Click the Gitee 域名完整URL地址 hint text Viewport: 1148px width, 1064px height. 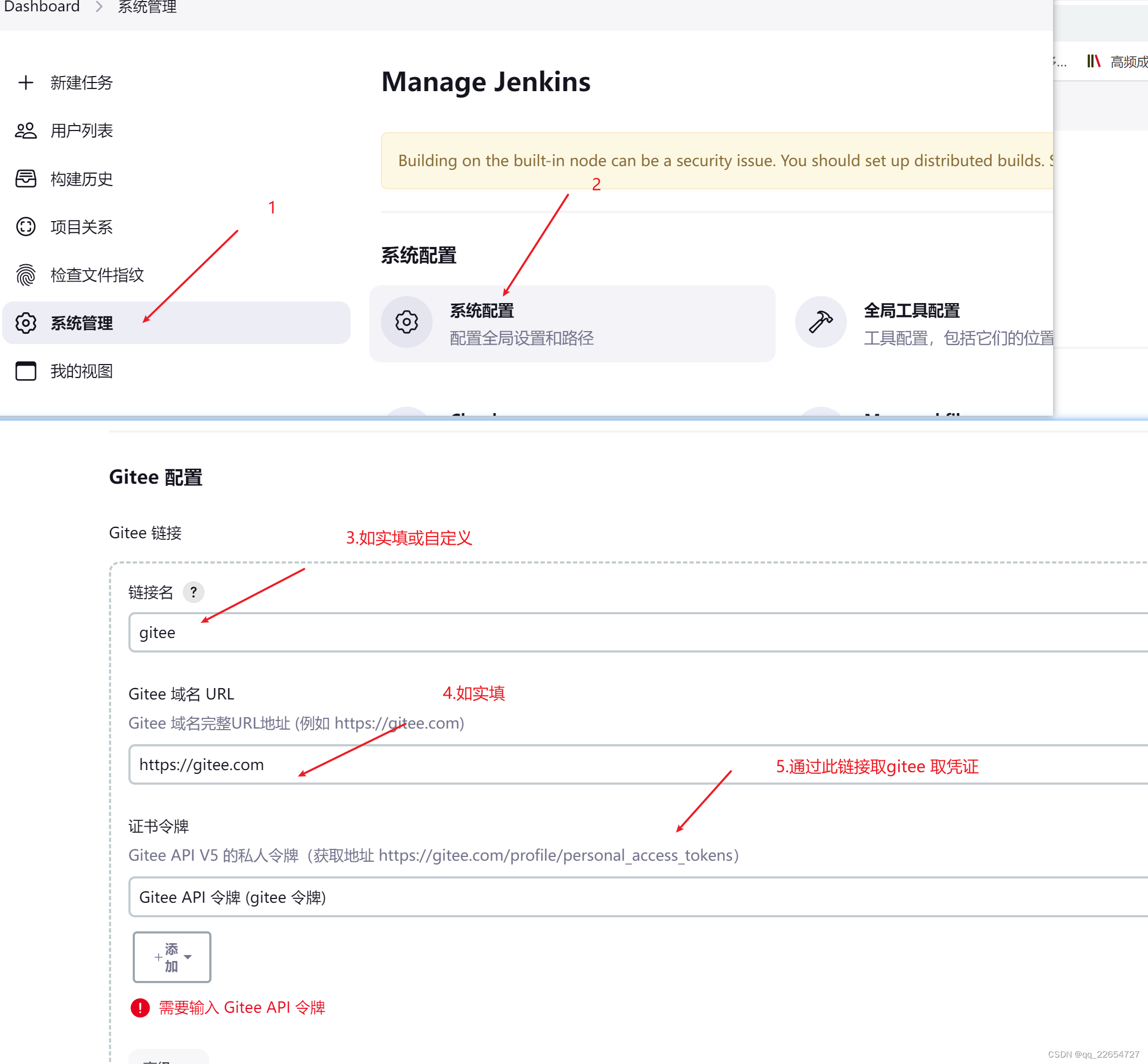click(x=296, y=723)
